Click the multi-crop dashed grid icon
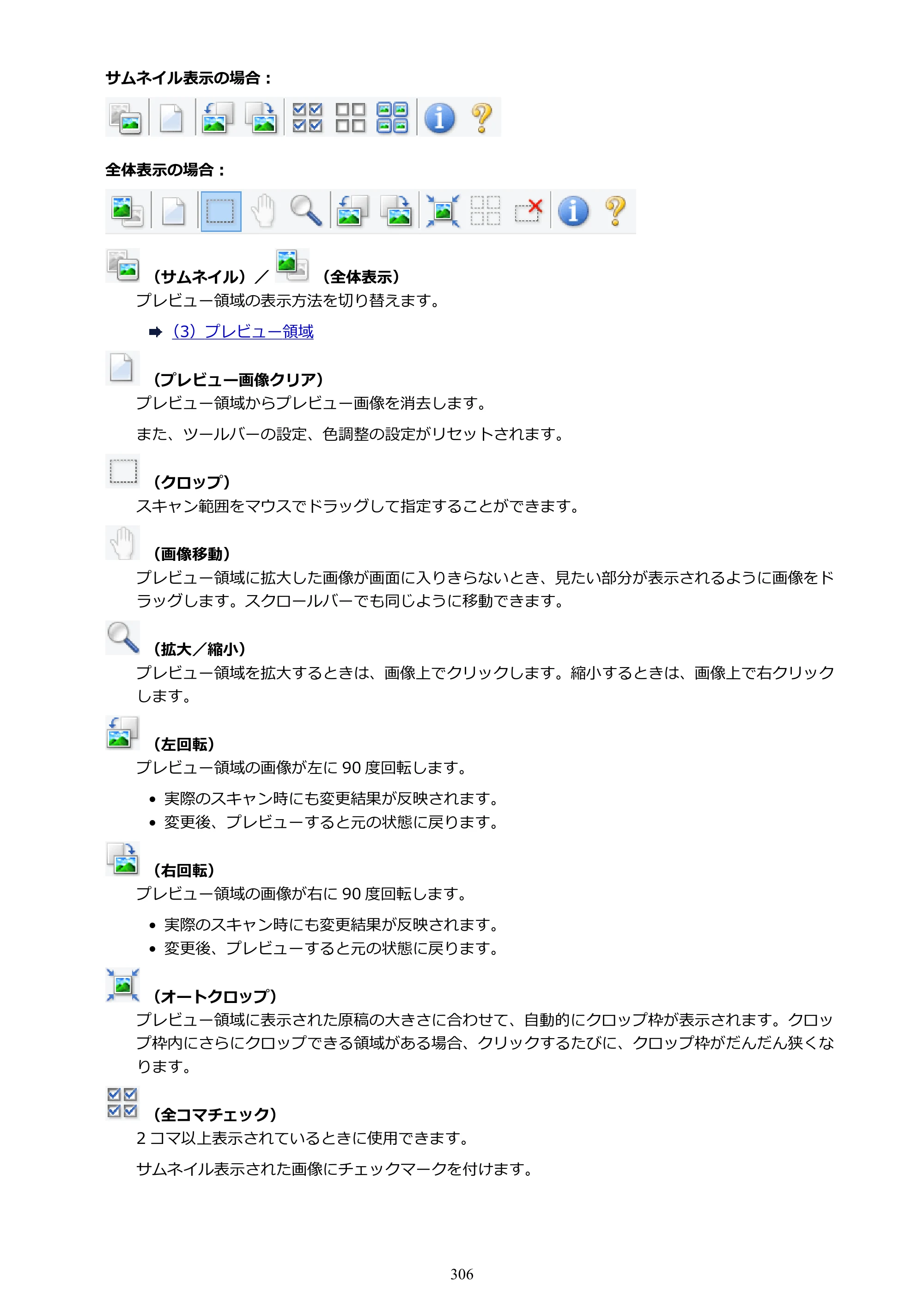This screenshot has width=924, height=1307. pos(485,211)
